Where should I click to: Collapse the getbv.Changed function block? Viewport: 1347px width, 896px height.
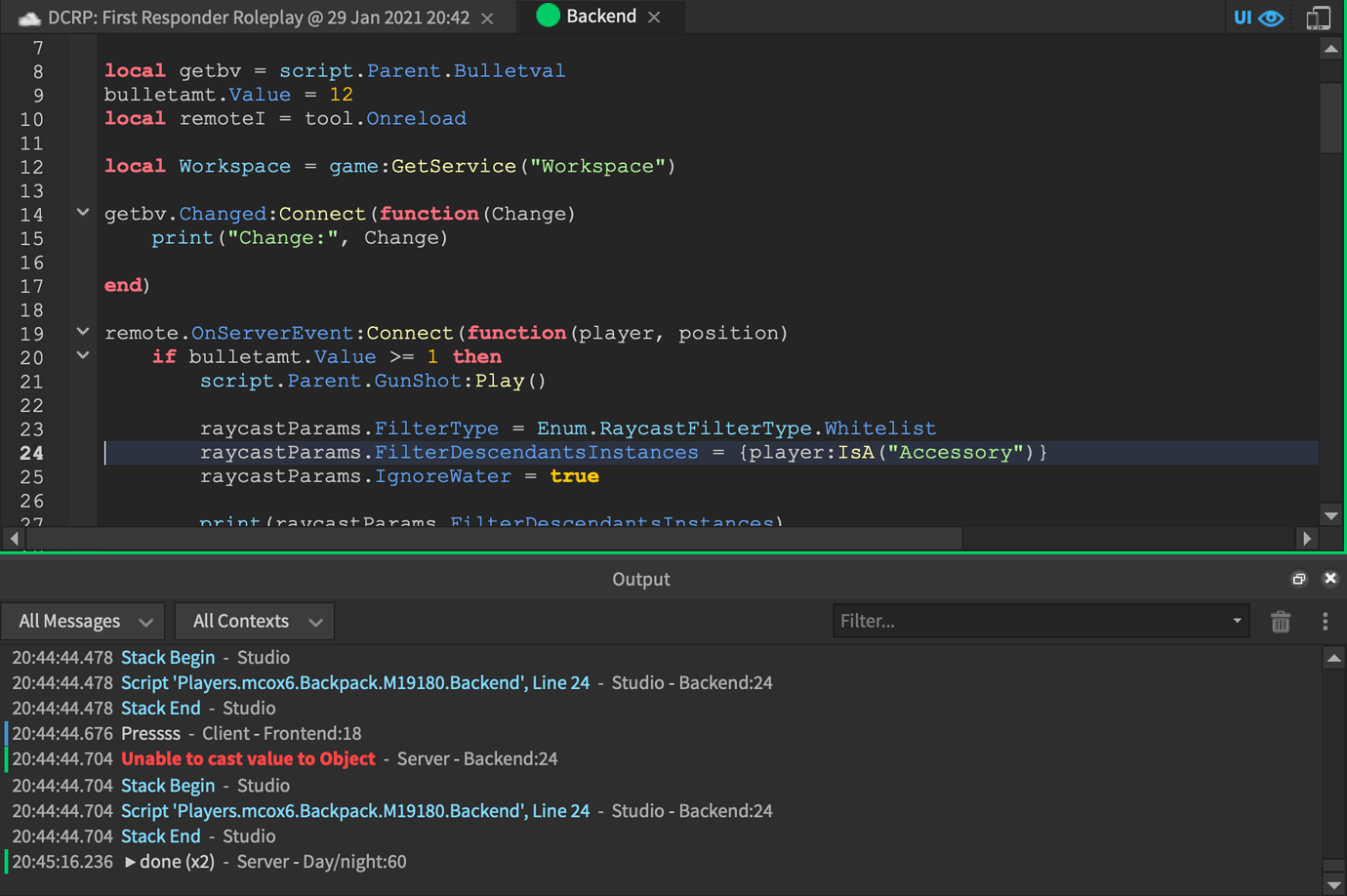(82, 211)
